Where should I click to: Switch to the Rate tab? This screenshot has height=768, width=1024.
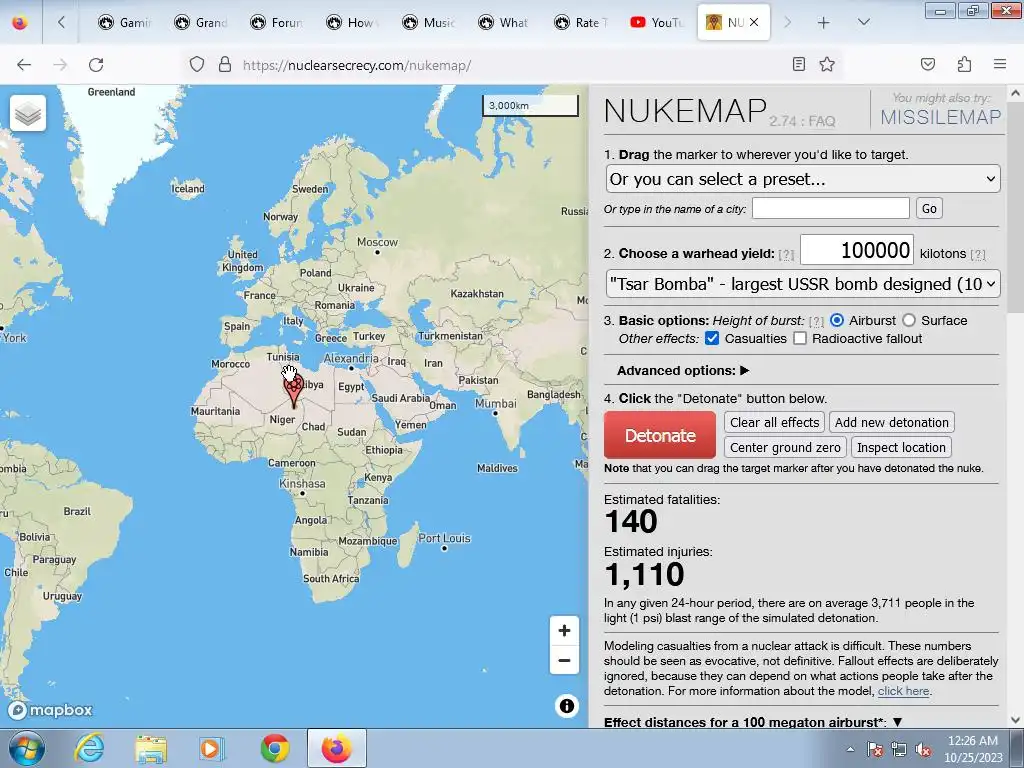click(x=581, y=23)
